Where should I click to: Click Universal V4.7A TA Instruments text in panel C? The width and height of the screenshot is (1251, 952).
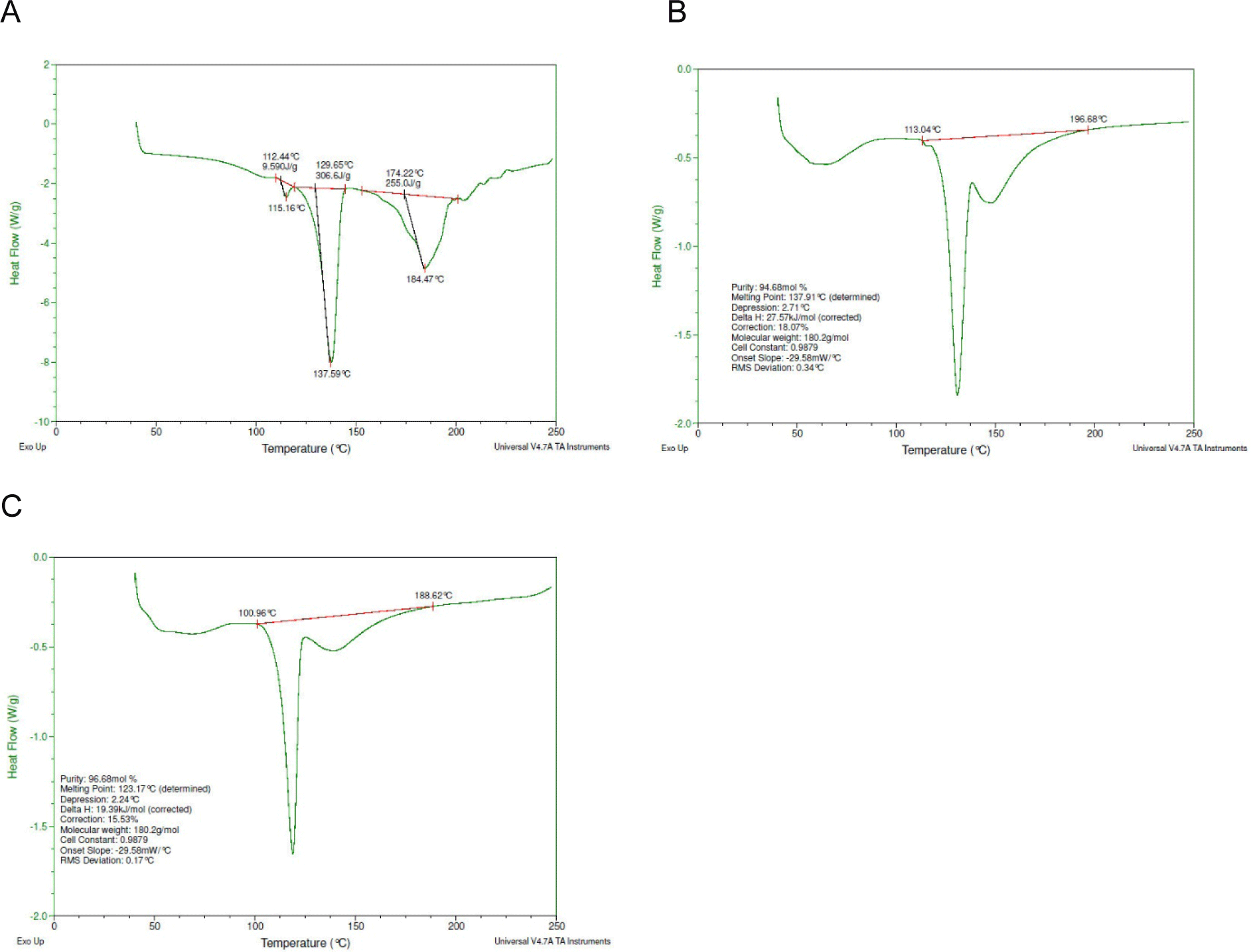pos(552,941)
